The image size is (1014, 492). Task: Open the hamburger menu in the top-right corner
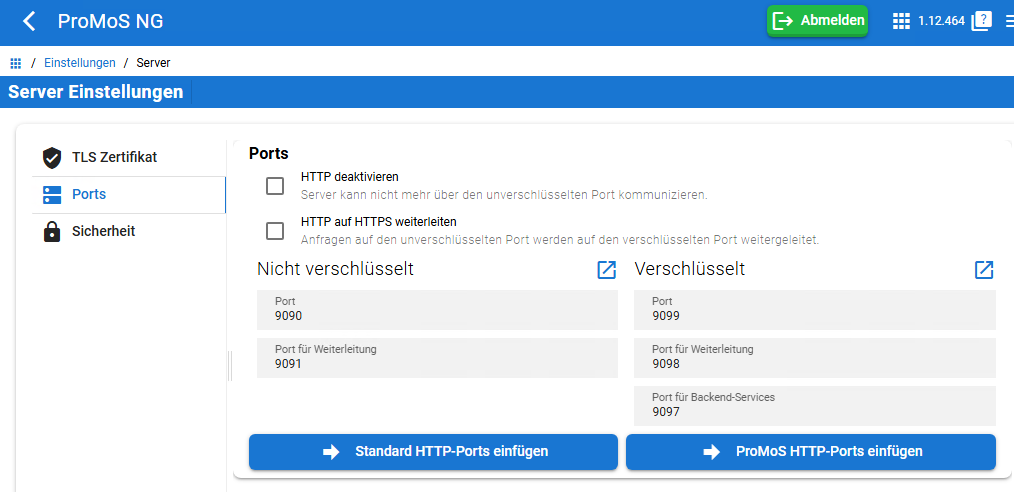[1009, 21]
